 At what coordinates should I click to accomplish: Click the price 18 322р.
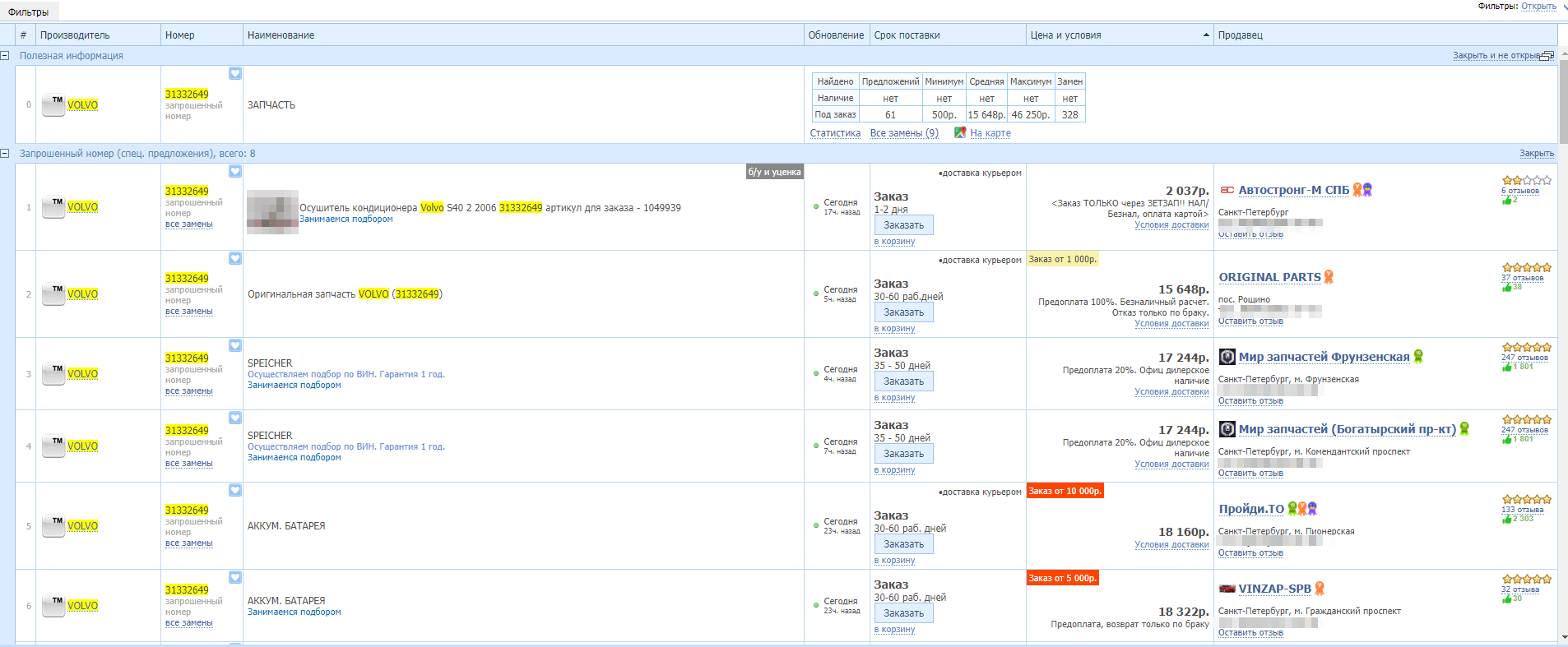(x=1184, y=612)
